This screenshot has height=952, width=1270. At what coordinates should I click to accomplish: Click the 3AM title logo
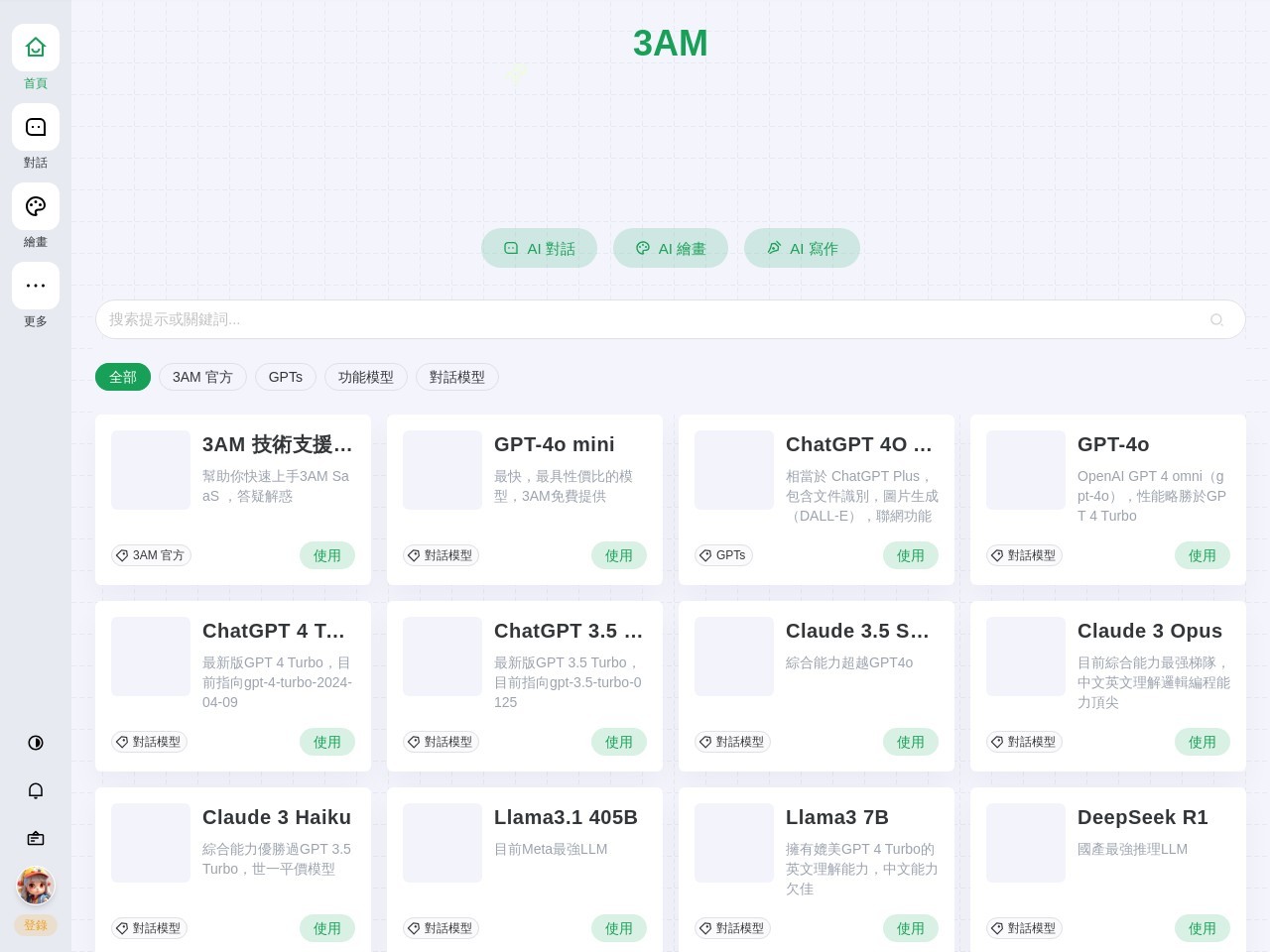tap(671, 44)
